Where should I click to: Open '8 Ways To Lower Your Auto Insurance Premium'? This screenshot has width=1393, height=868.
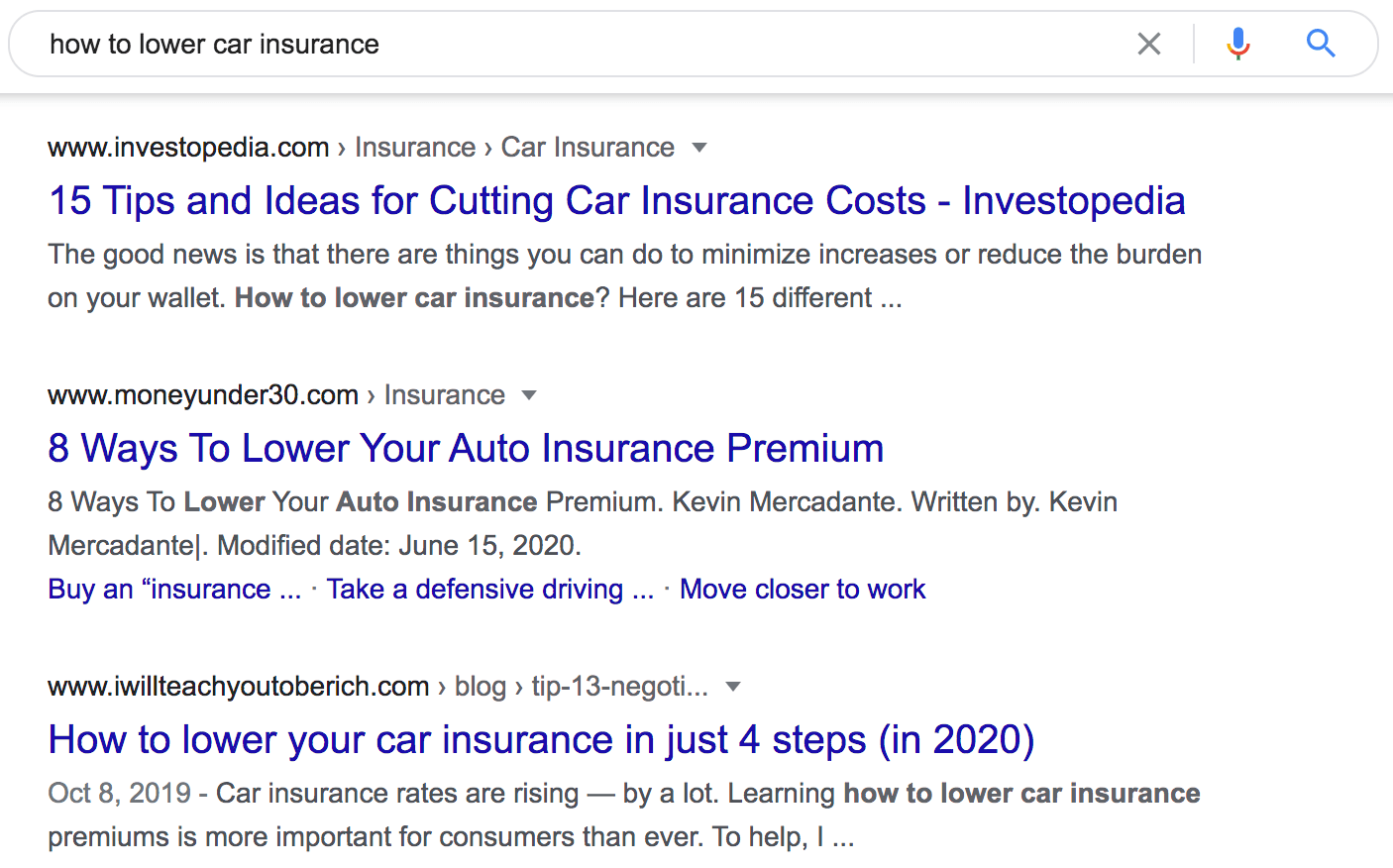pos(465,448)
